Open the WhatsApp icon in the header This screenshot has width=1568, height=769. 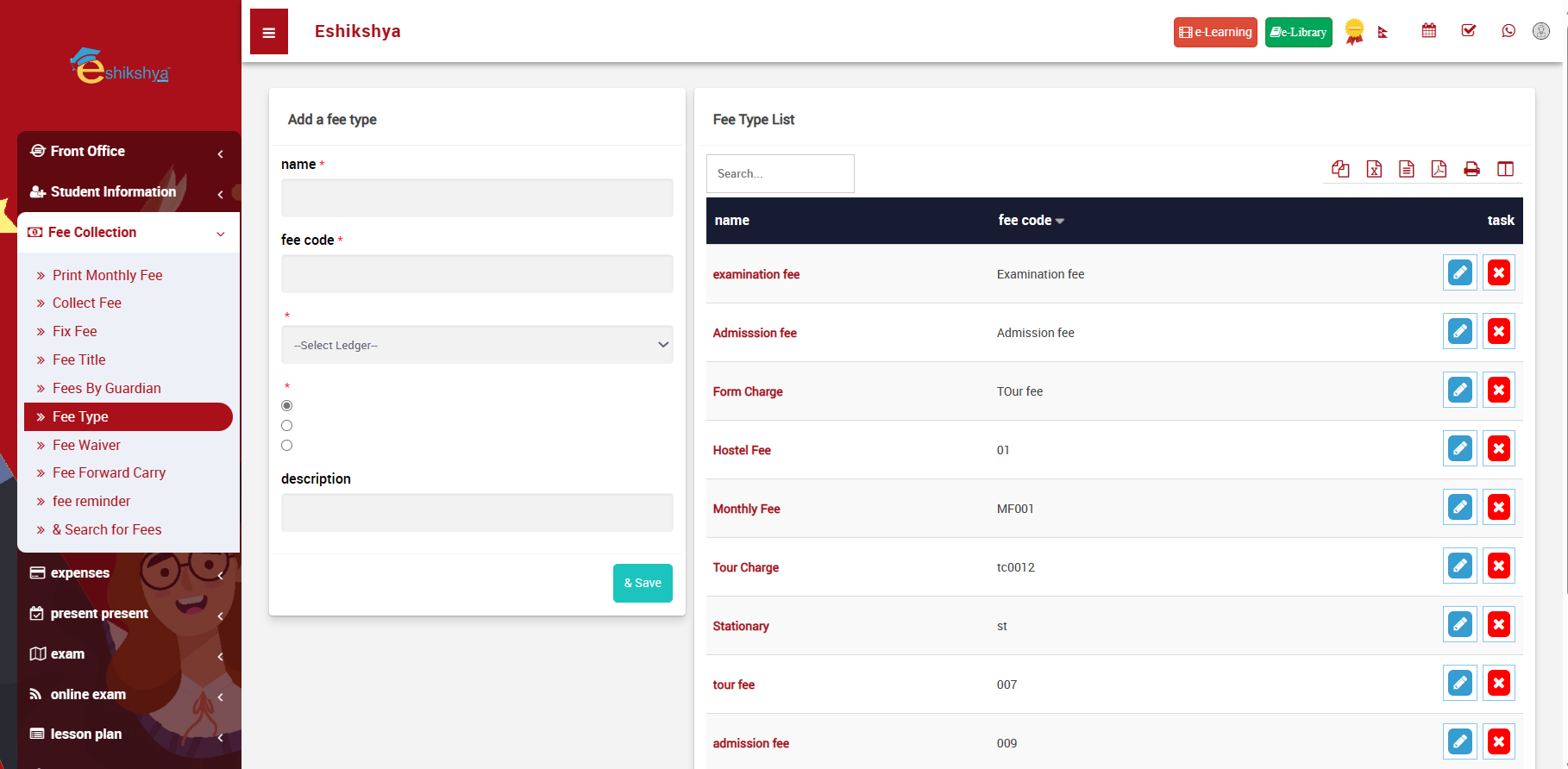(1508, 31)
